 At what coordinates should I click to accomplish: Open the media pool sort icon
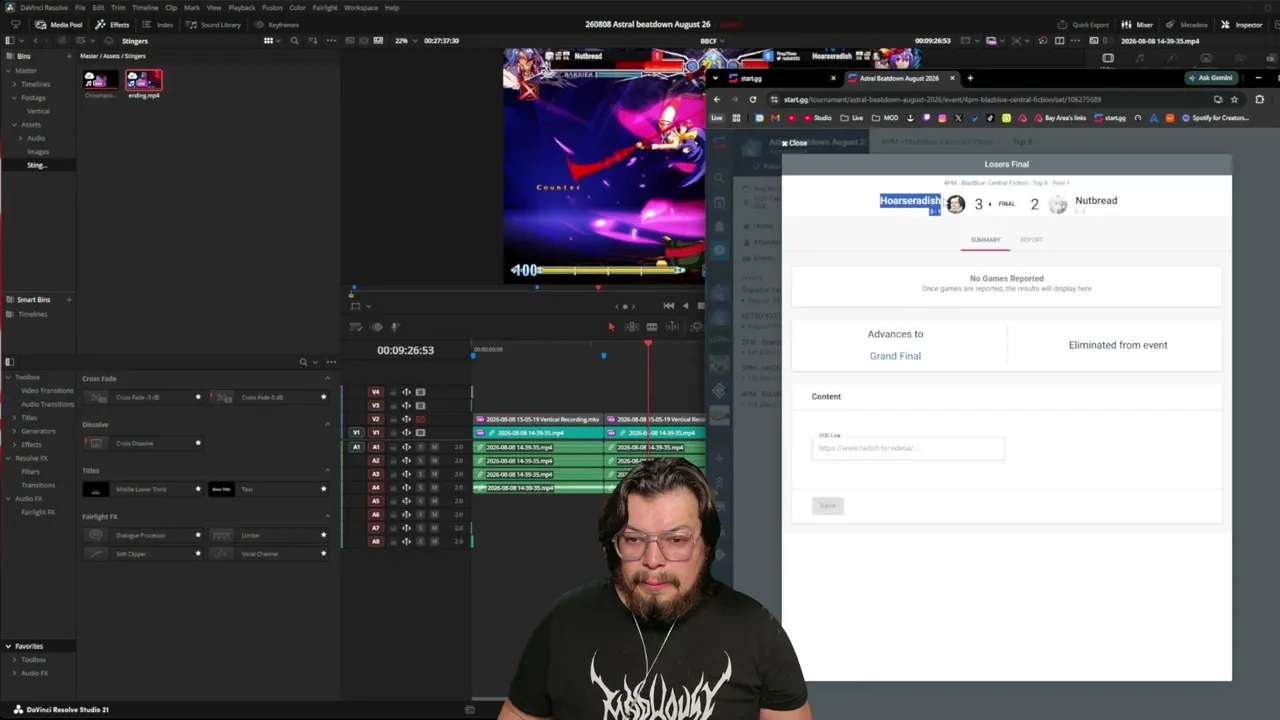point(312,41)
